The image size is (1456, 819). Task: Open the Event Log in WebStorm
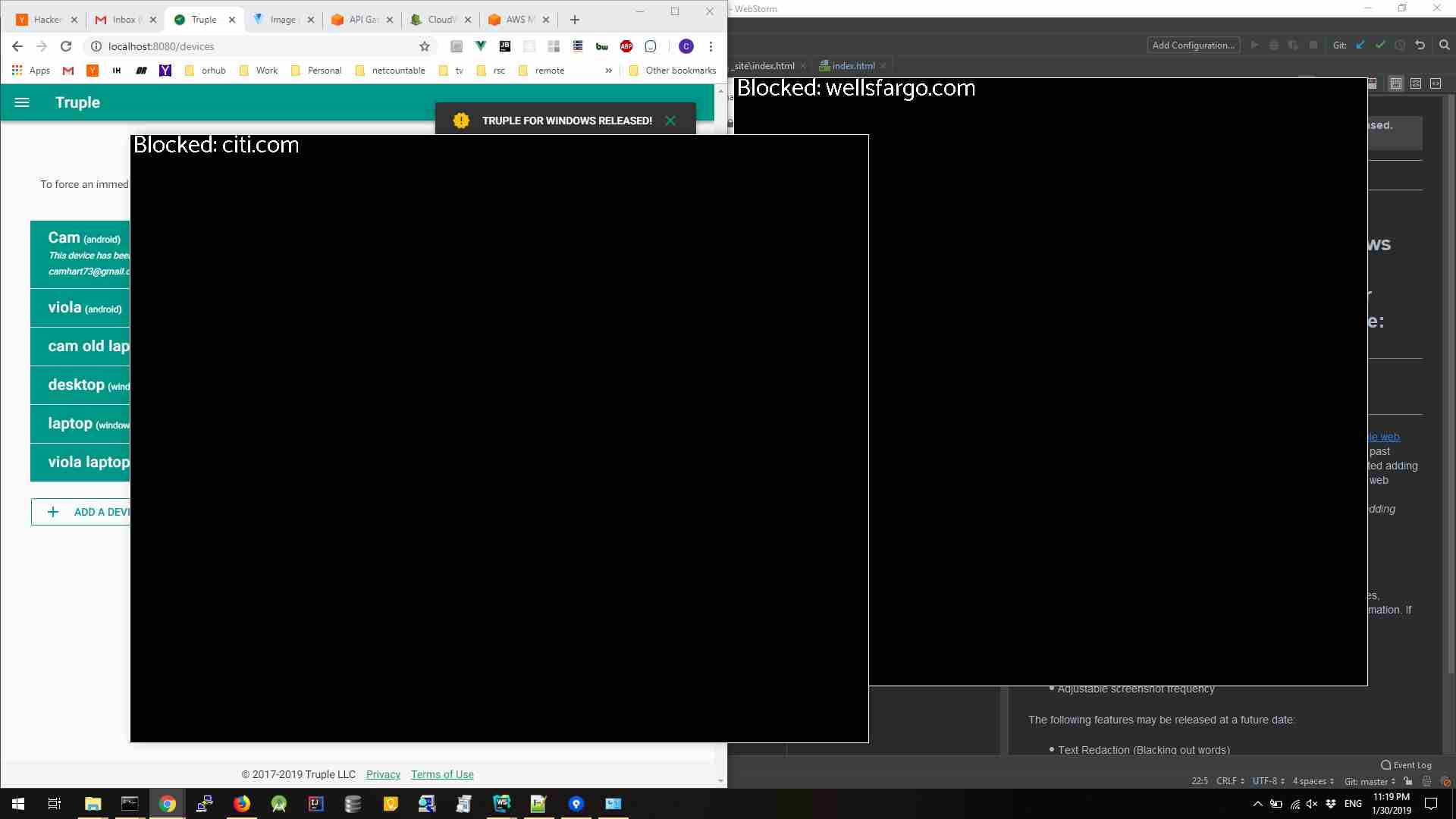point(1407,765)
